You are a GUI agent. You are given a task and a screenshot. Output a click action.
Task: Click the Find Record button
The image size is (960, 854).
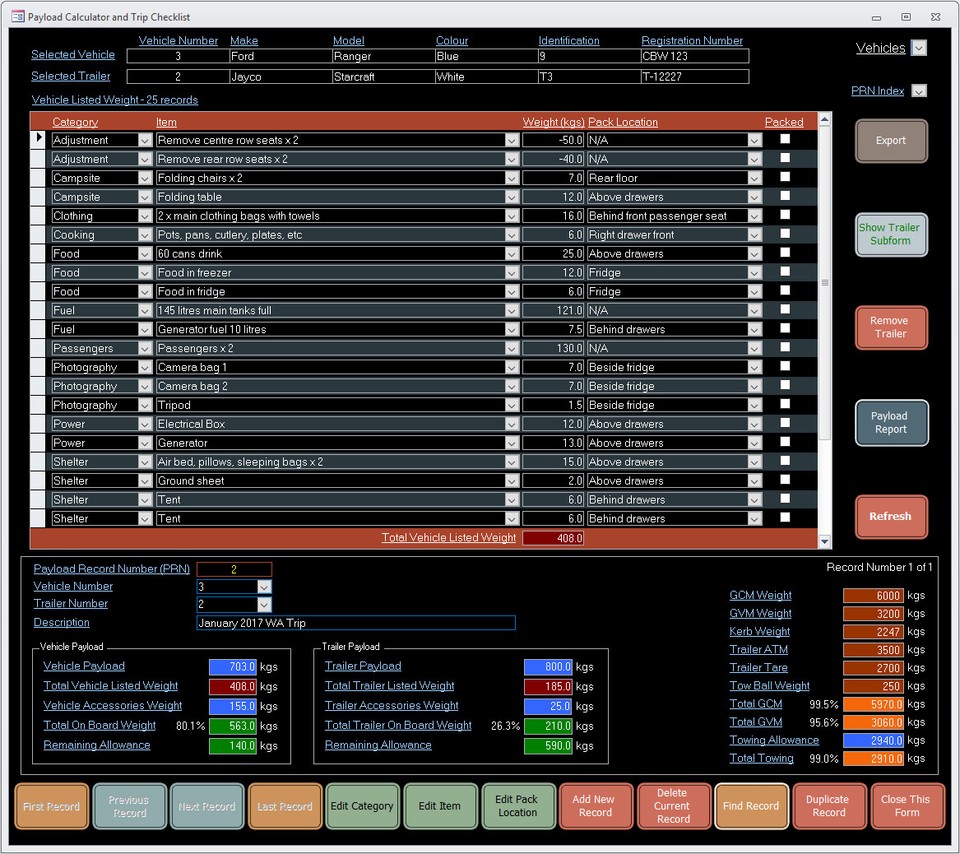[751, 806]
